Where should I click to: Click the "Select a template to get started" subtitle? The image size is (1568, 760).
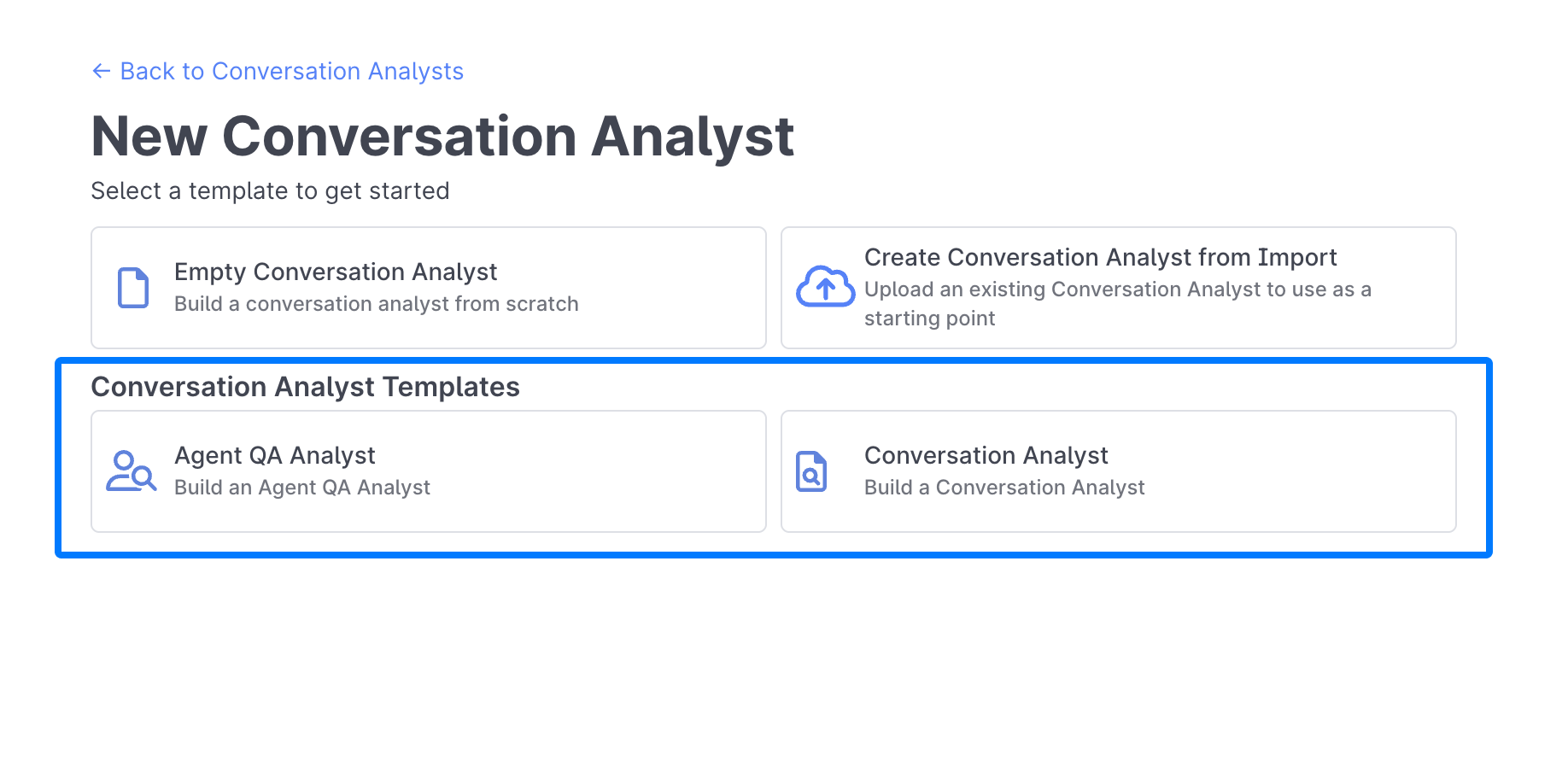[270, 191]
